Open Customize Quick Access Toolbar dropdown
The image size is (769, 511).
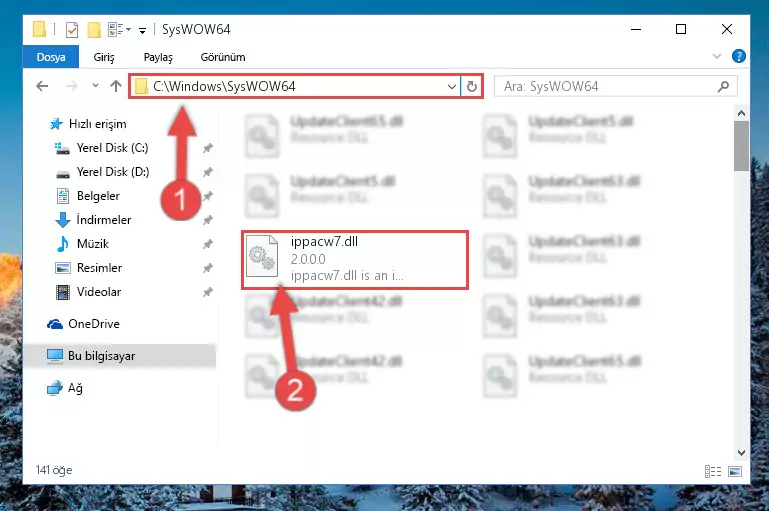click(x=142, y=30)
